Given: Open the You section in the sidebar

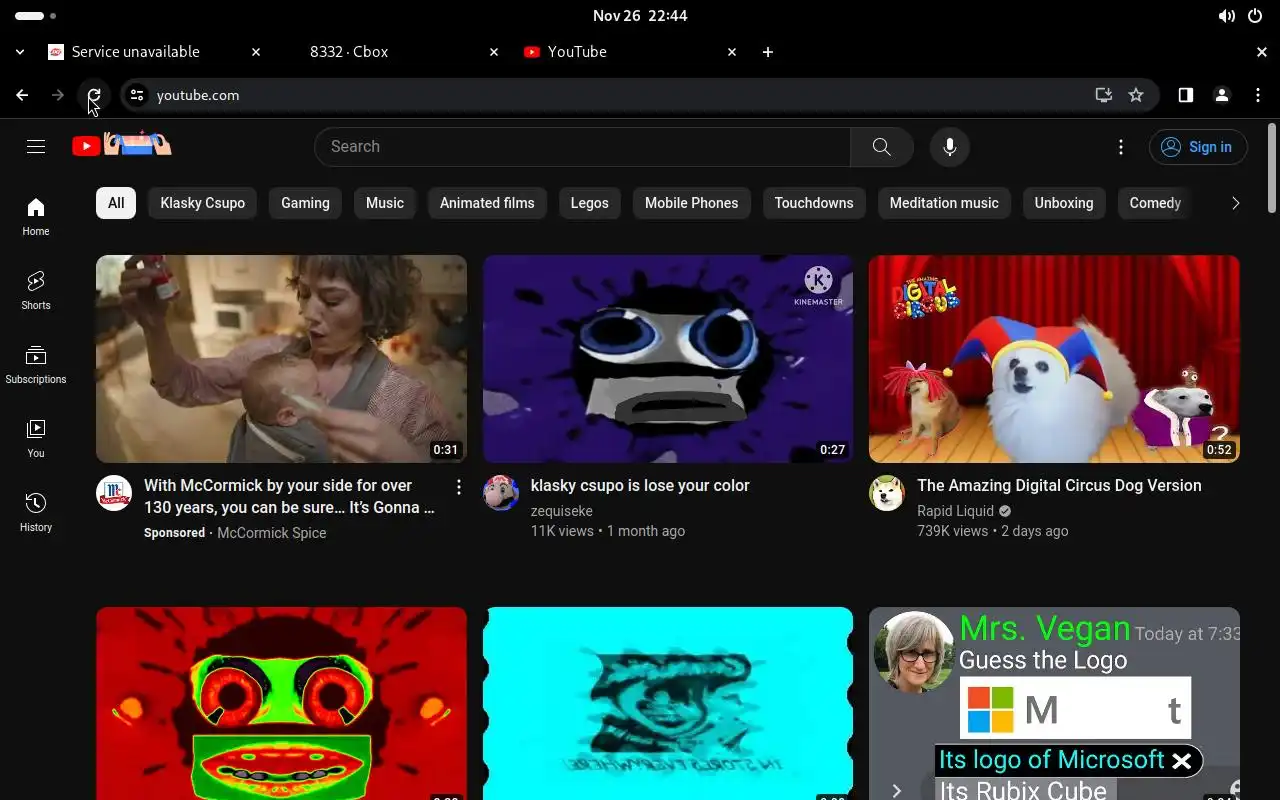Looking at the screenshot, I should pos(36,438).
